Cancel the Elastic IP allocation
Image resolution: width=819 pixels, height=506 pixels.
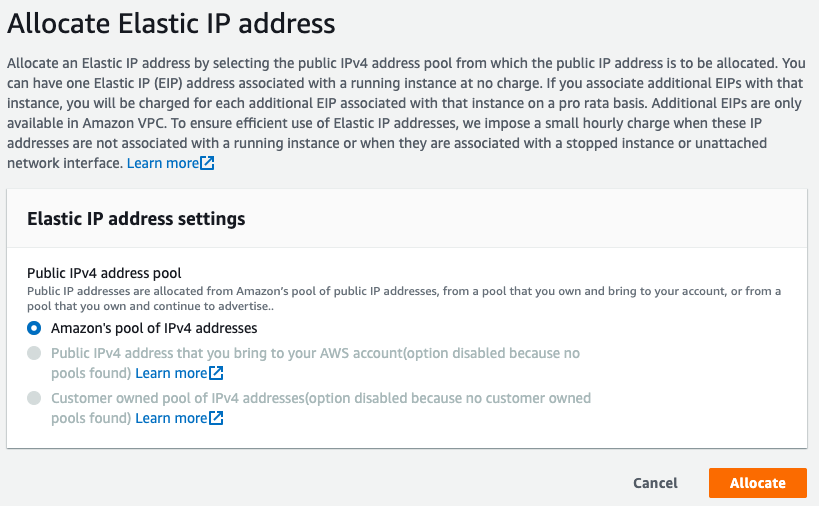click(x=655, y=483)
